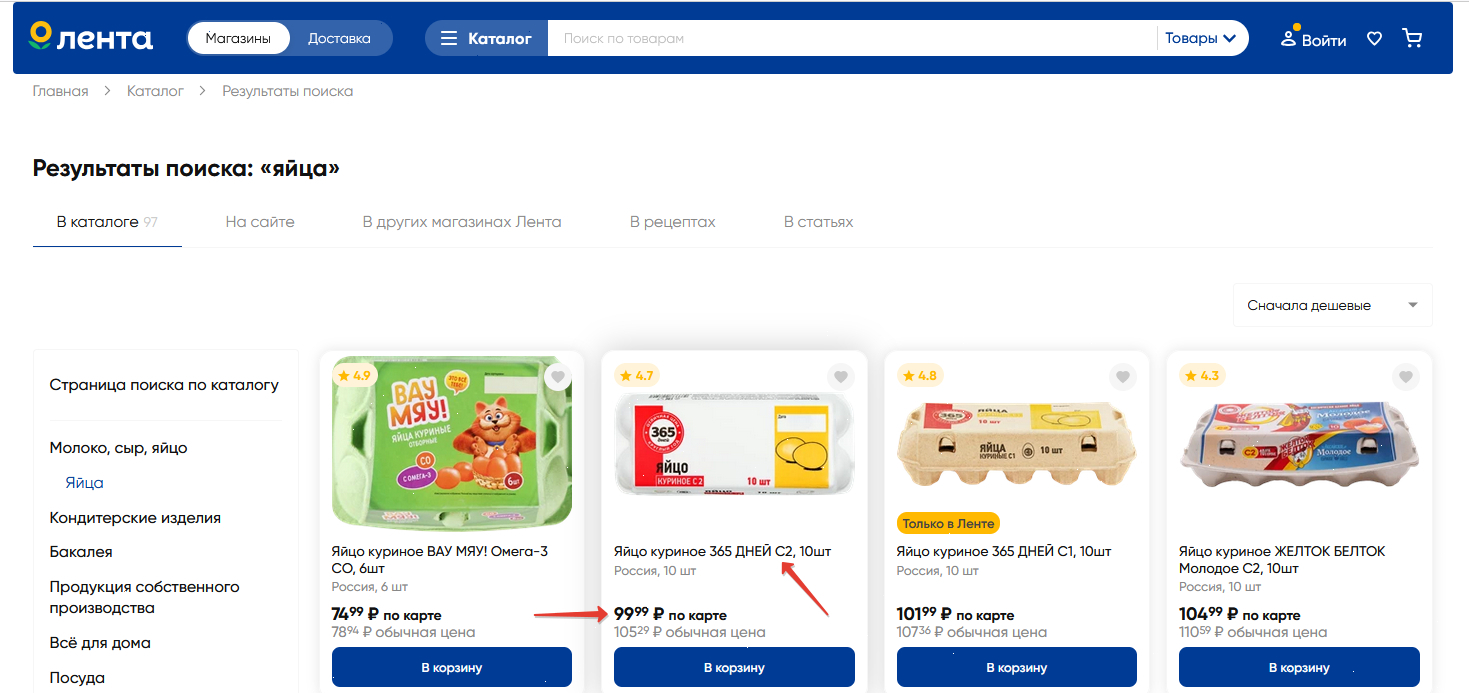Image resolution: width=1469 pixels, height=693 pixels.
Task: Favorite the 365 ДНЕЙ С2 eggs
Action: click(841, 377)
